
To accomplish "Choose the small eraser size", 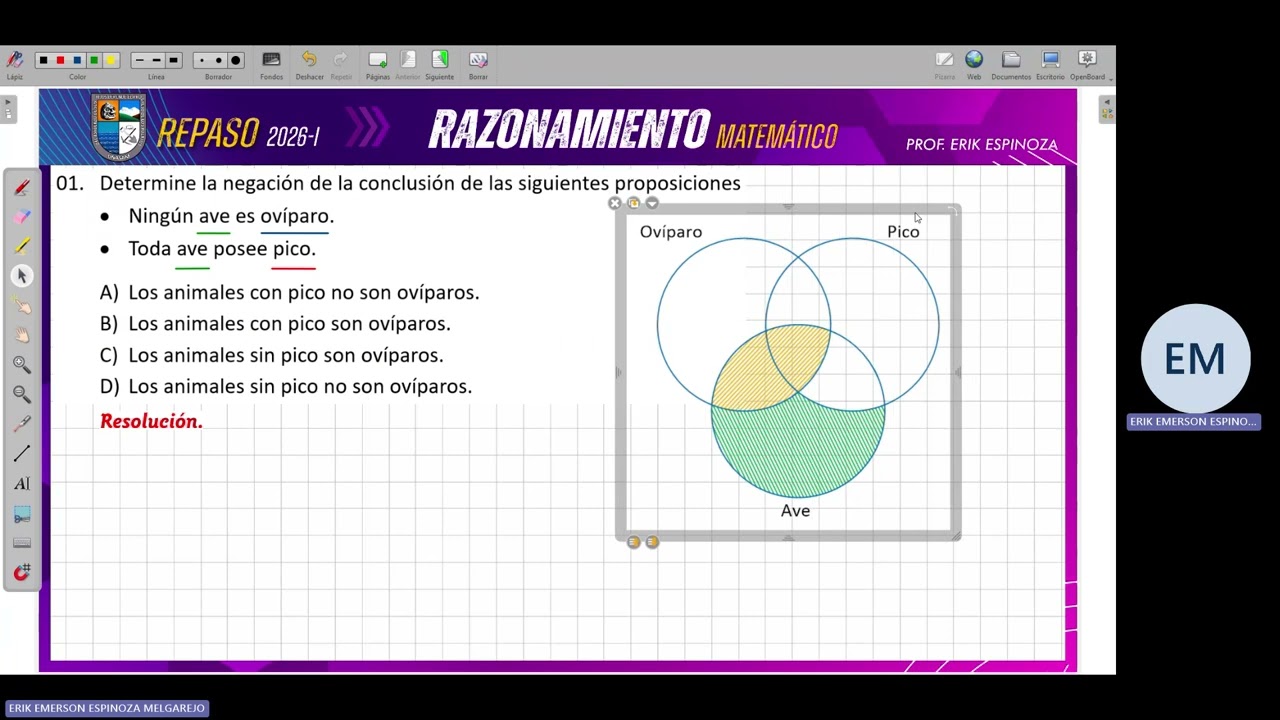I will point(201,60).
